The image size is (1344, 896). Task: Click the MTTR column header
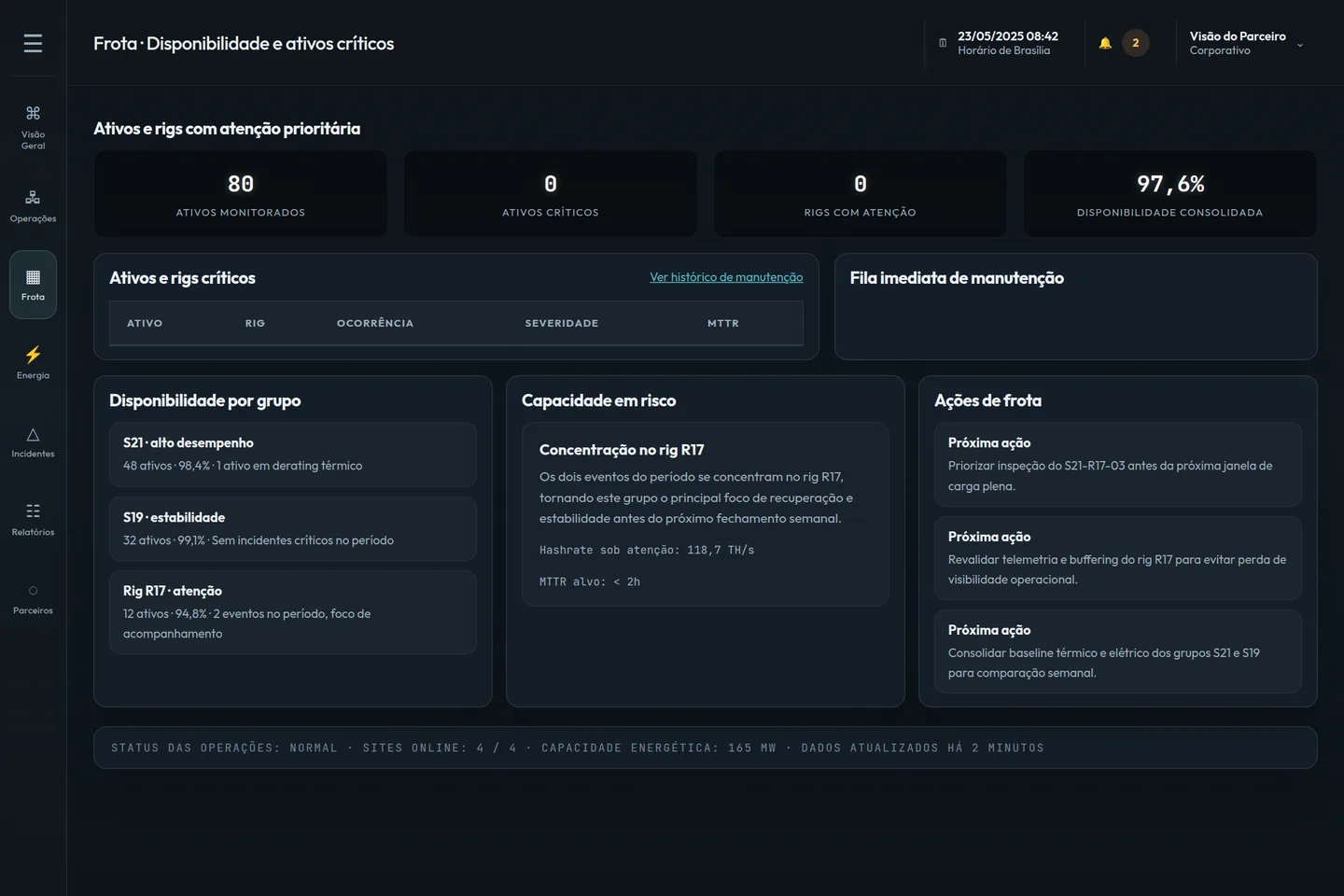point(723,323)
